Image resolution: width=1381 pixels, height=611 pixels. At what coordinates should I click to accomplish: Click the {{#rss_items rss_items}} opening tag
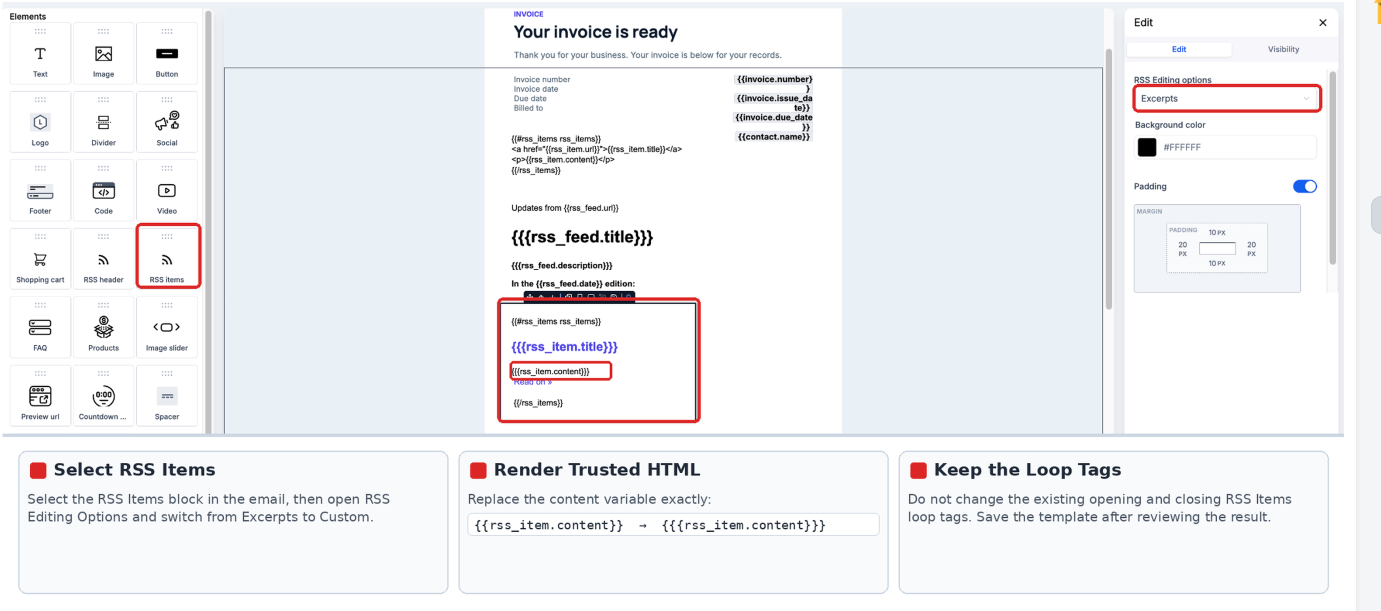(x=556, y=321)
